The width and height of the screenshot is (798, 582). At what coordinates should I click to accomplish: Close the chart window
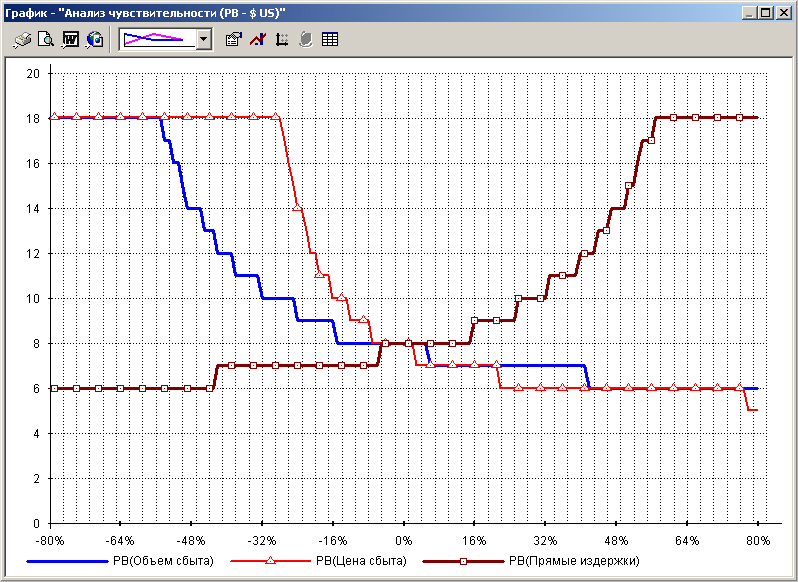pyautogui.click(x=783, y=13)
